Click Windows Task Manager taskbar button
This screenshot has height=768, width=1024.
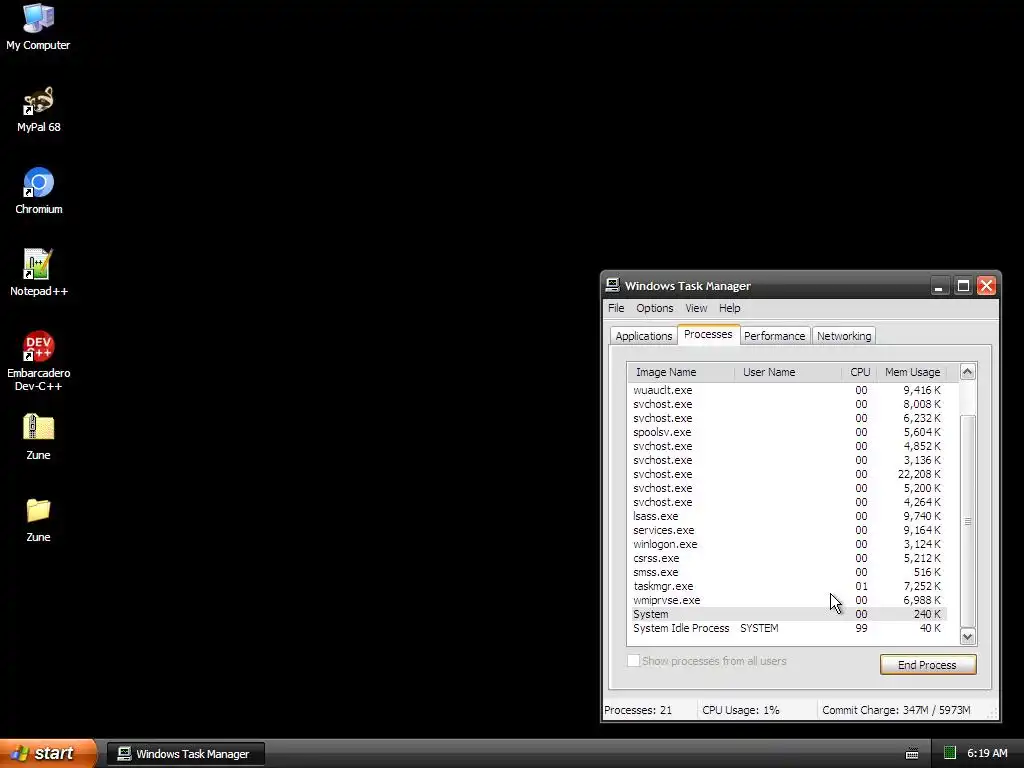click(185, 754)
